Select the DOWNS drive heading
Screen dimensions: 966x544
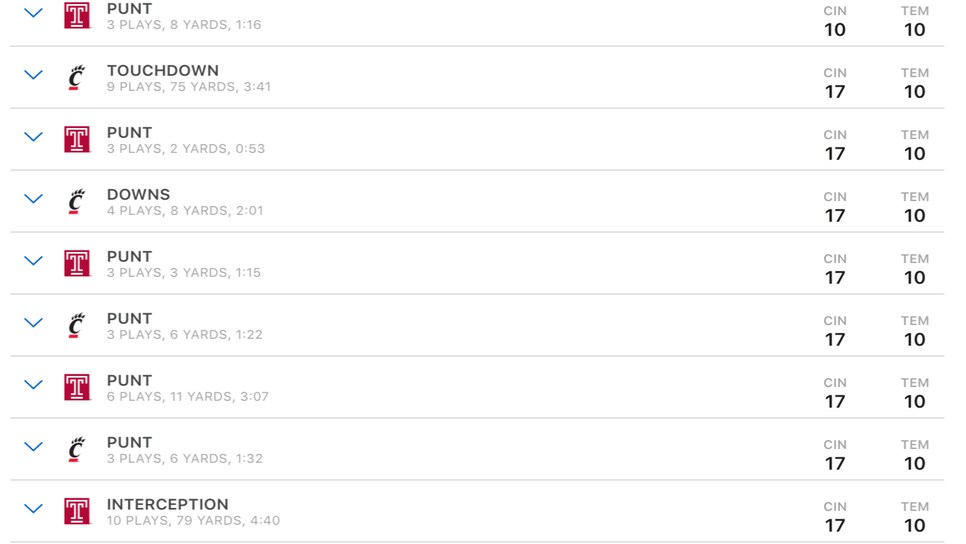coord(139,194)
